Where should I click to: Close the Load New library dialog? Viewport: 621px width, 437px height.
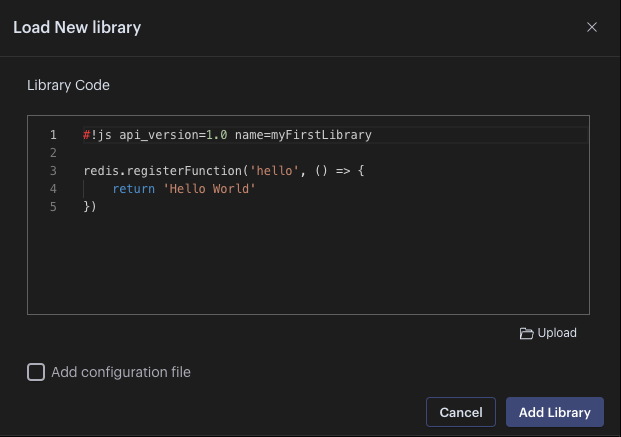click(x=592, y=28)
